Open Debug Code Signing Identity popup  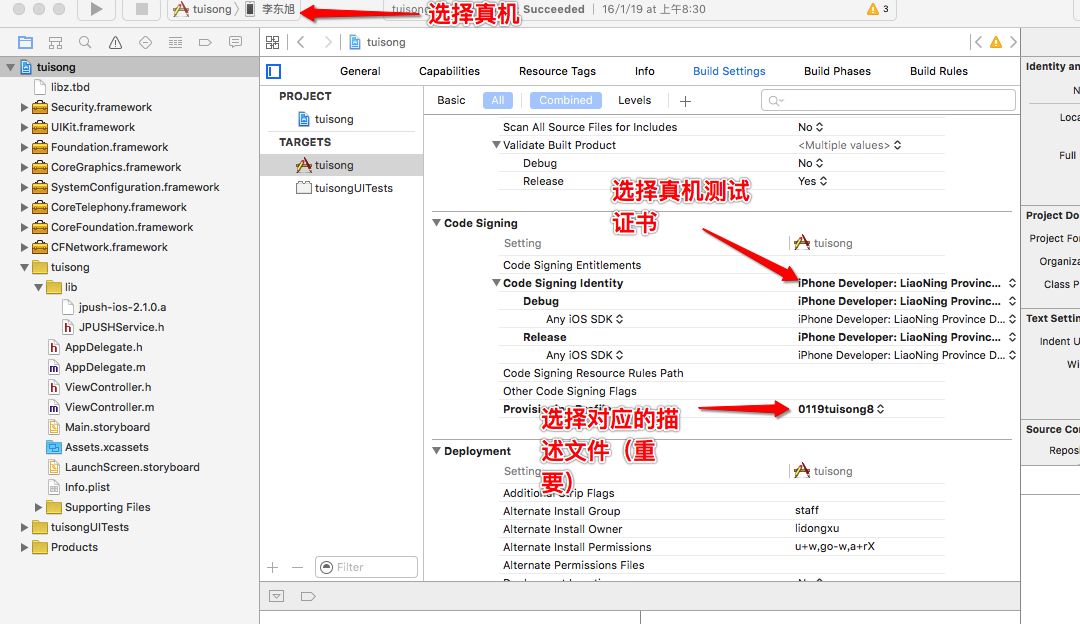point(906,301)
